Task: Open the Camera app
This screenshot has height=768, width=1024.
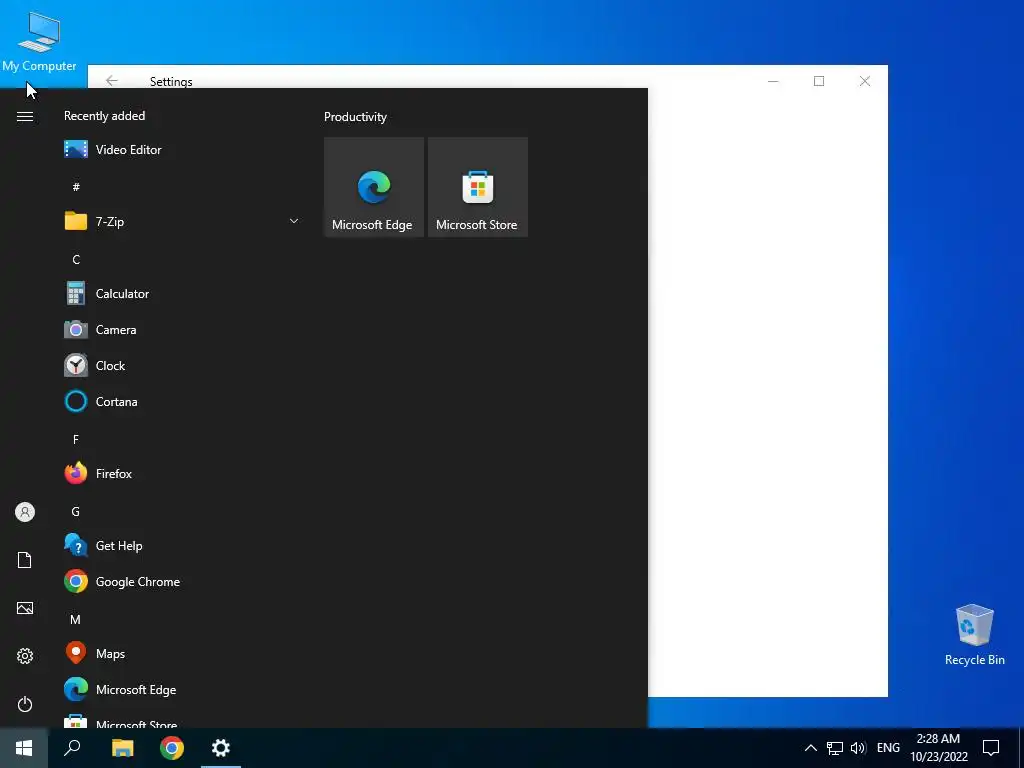Action: pos(182,330)
